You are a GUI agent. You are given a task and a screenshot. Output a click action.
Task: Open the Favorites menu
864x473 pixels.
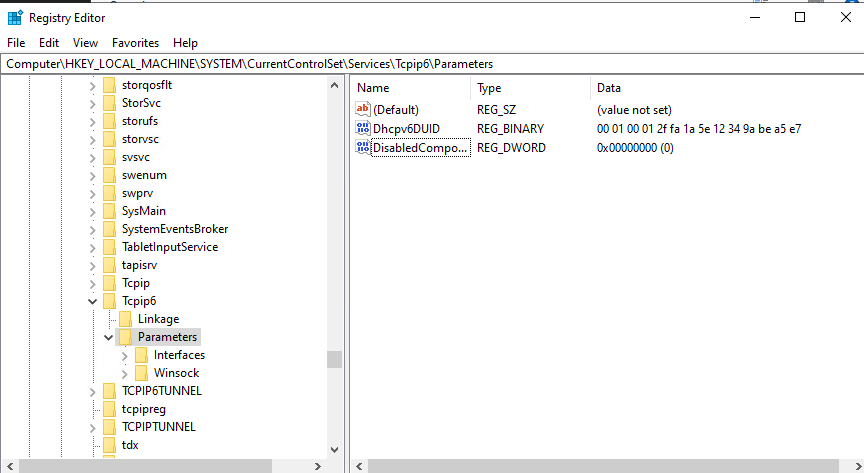tap(135, 43)
